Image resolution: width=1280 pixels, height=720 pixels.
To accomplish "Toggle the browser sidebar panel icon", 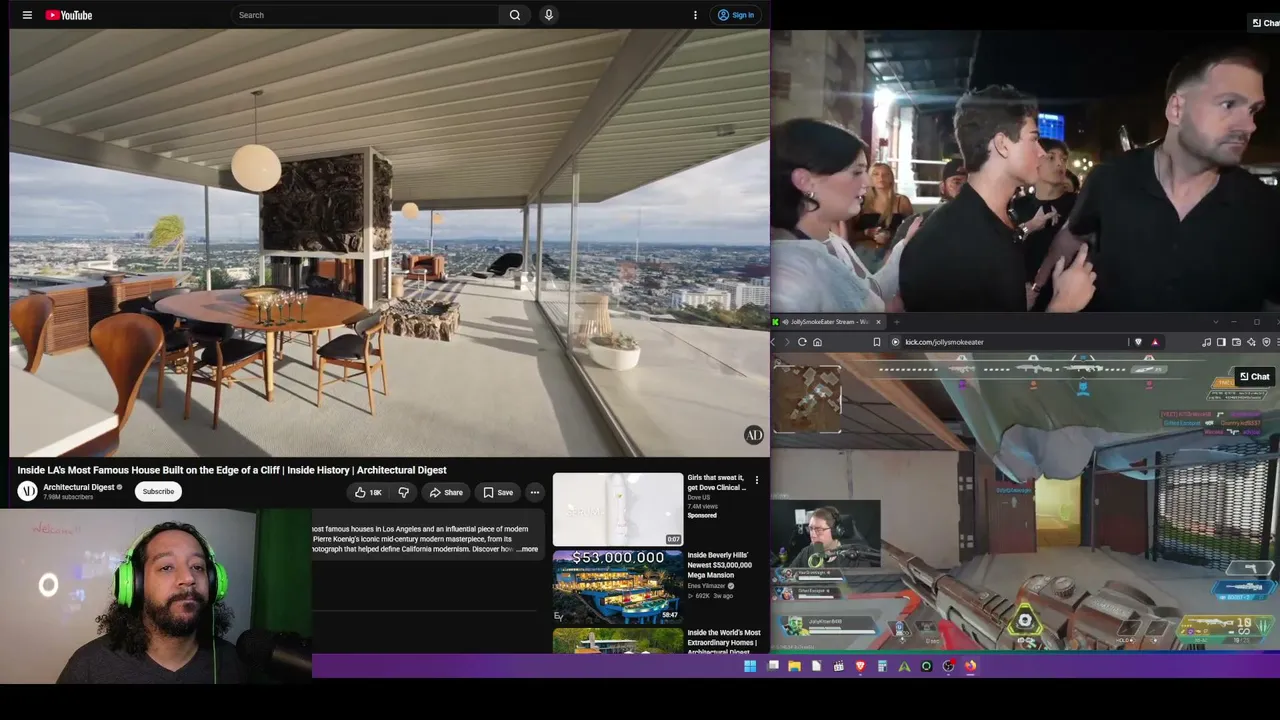I will (1221, 342).
